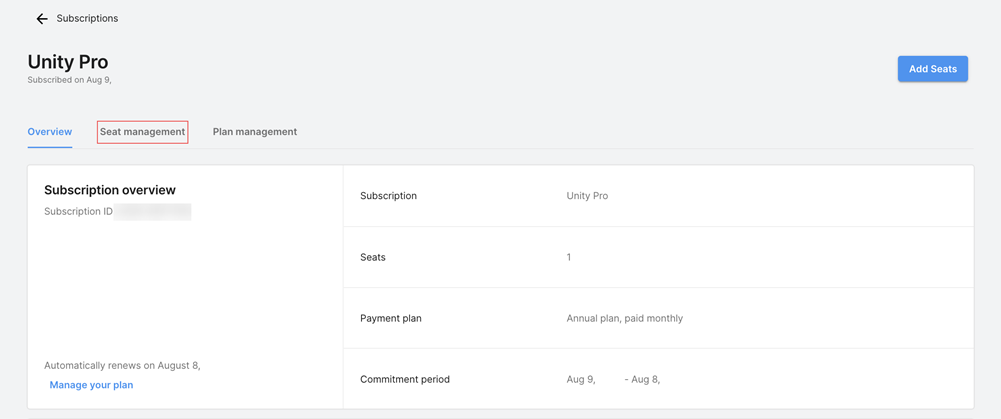Go back via the Subscriptions breadcrumb text
1001x419 pixels.
[x=87, y=19]
